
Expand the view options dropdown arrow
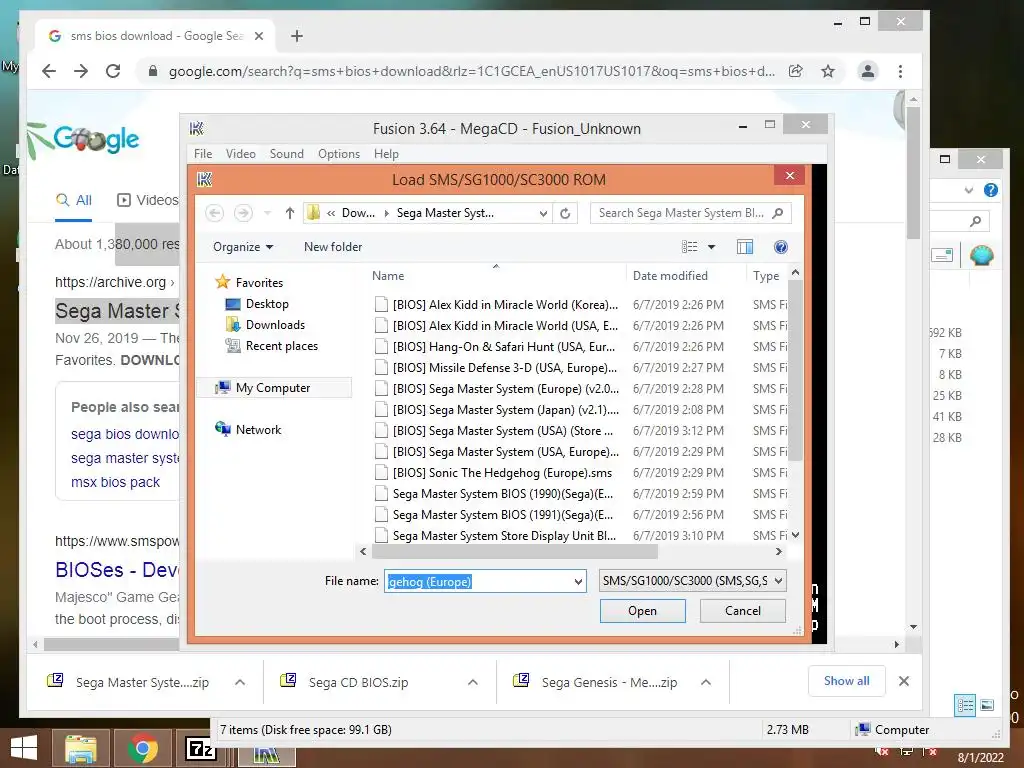click(712, 247)
